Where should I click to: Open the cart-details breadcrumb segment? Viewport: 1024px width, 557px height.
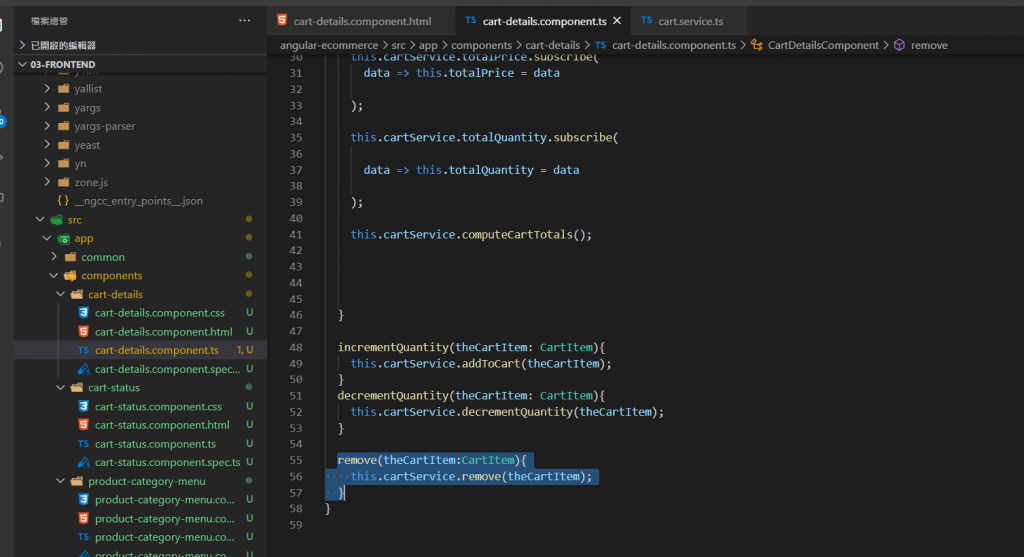[x=552, y=45]
